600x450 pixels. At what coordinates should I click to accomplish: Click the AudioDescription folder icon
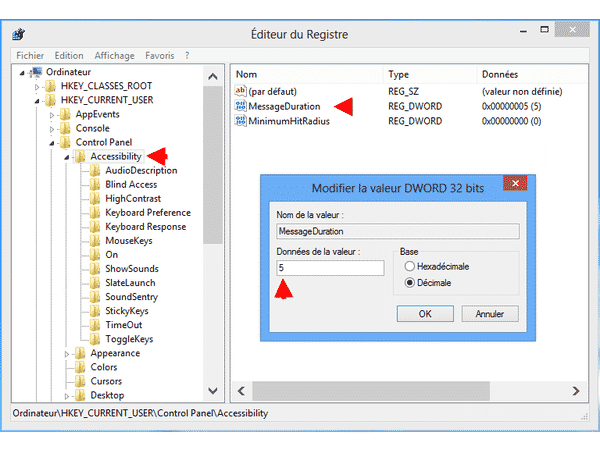(95, 171)
